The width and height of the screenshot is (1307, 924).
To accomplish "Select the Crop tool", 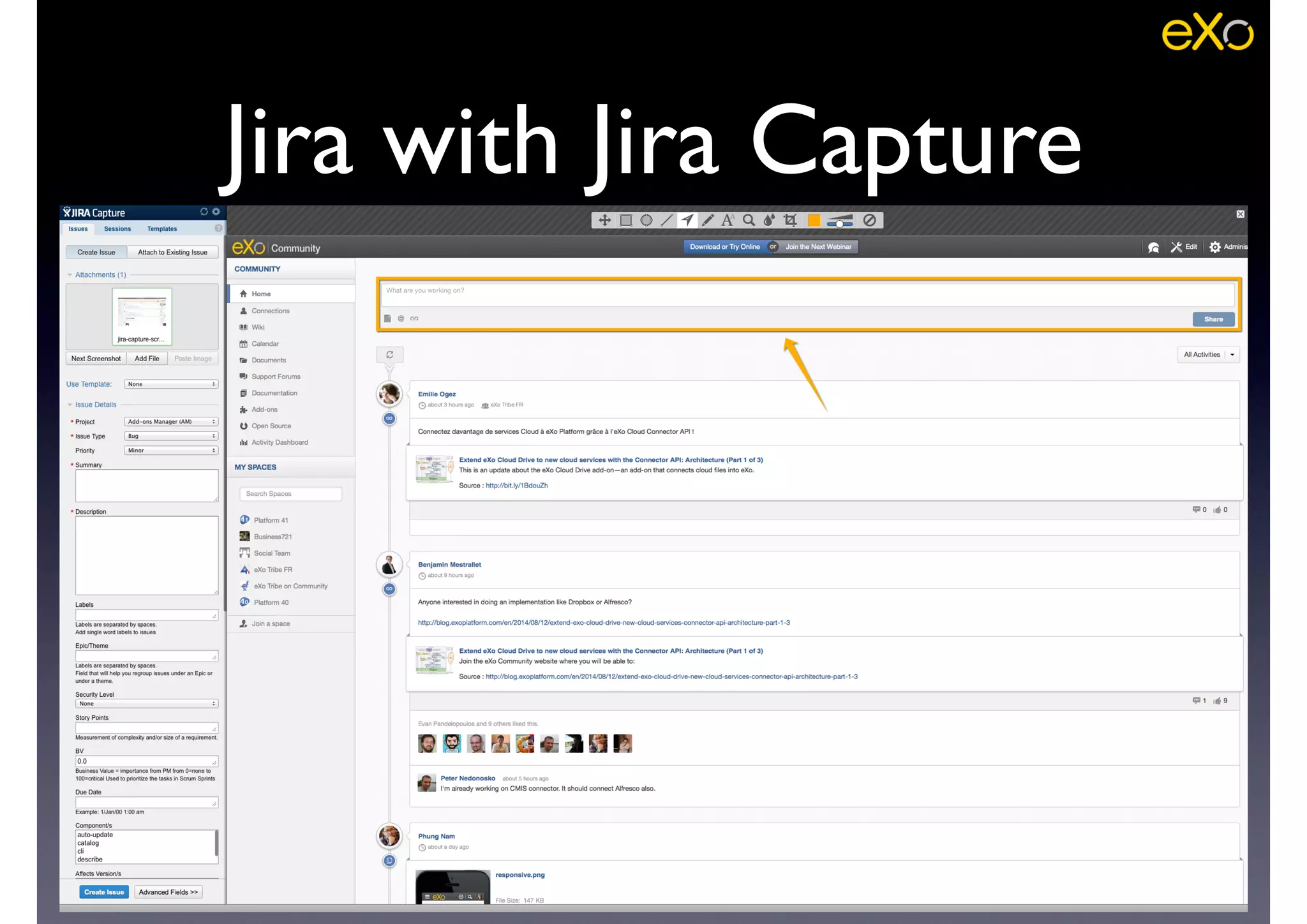I will pos(791,220).
